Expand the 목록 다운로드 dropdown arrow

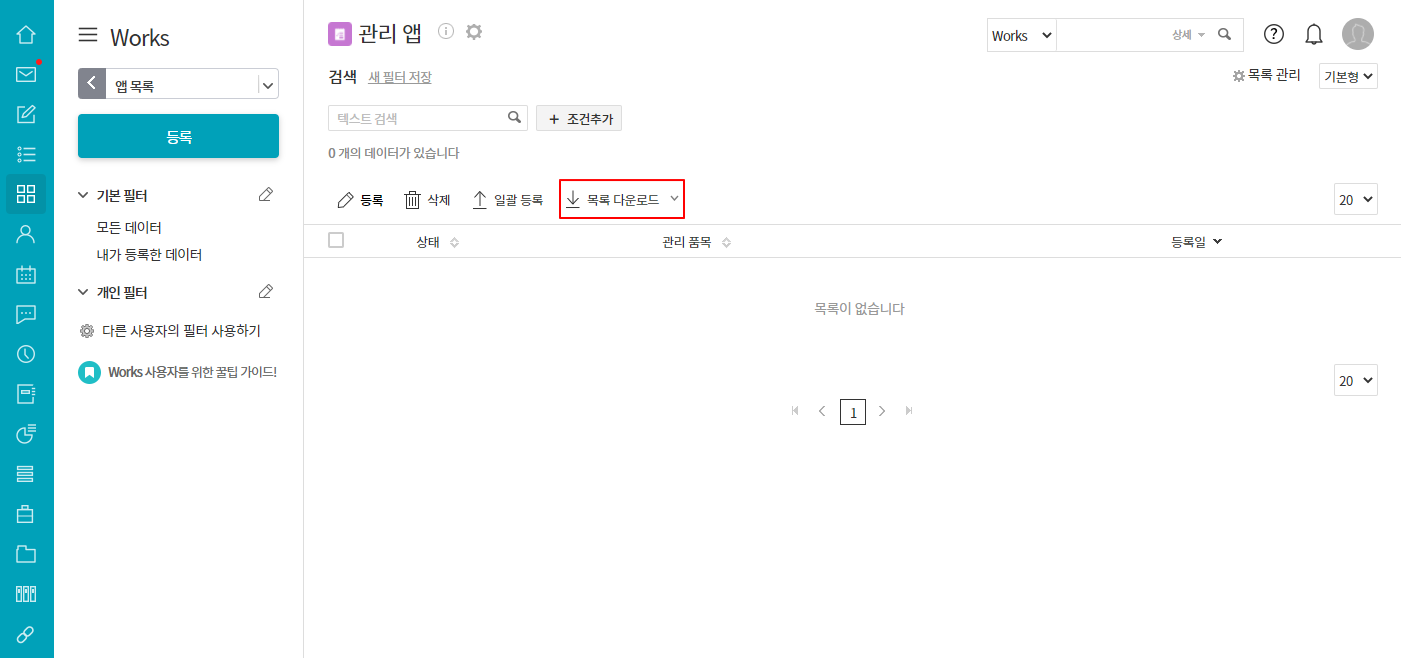[x=675, y=199]
